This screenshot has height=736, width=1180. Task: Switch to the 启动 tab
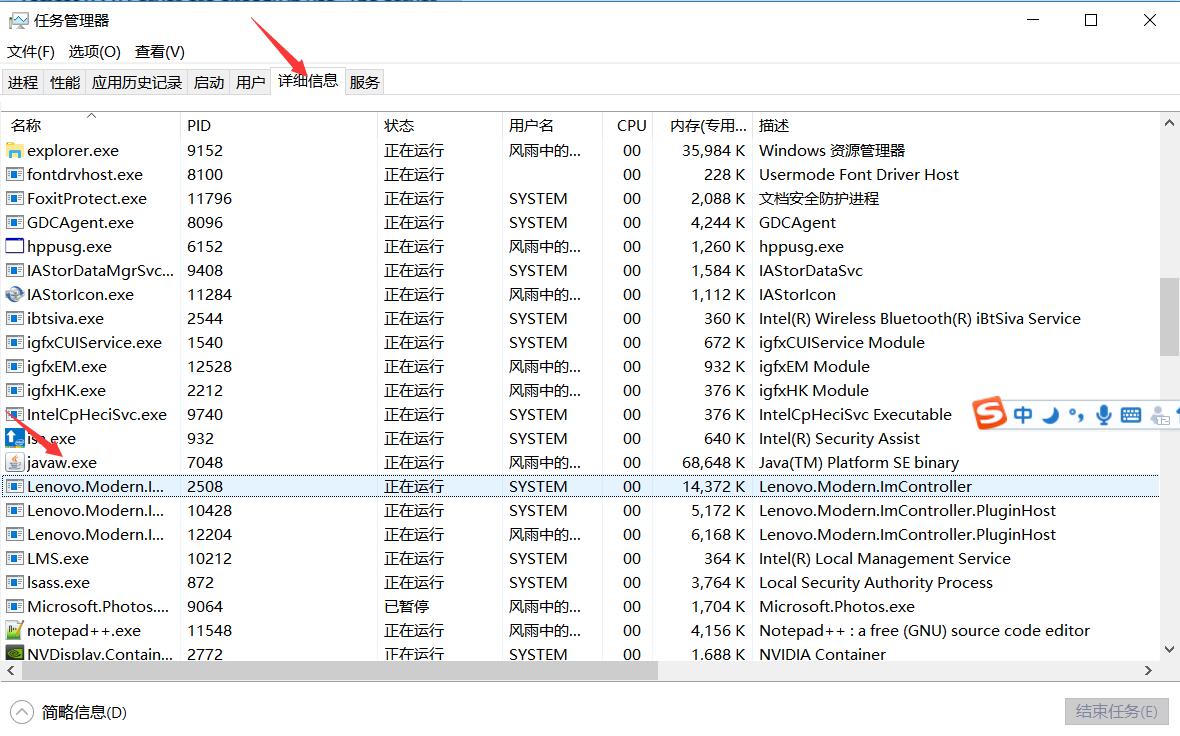208,82
